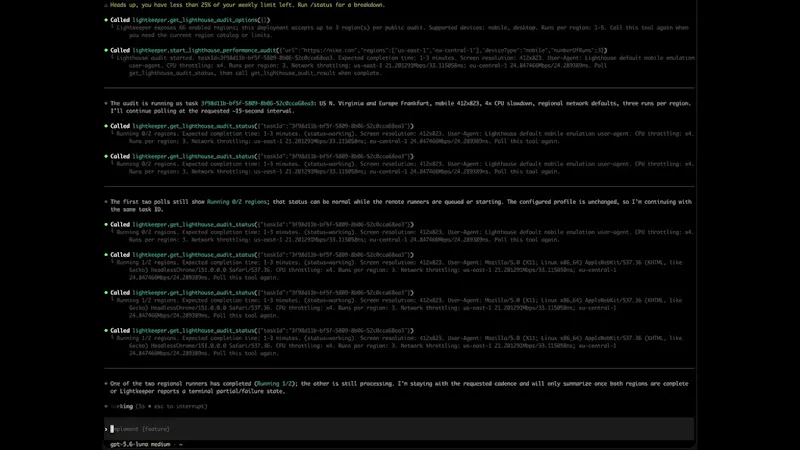Click 'you need the current region catalog or limits' line
Viewport: 800px width, 450px height.
(201, 35)
